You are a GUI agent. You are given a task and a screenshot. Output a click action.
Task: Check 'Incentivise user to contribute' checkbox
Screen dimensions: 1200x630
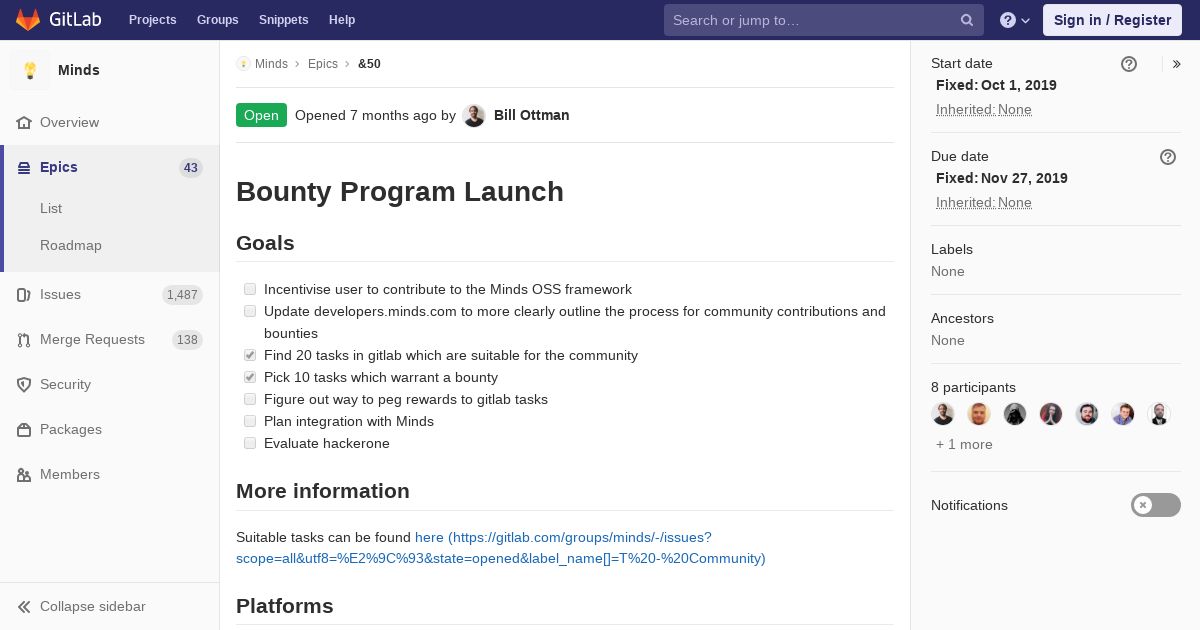coord(250,289)
